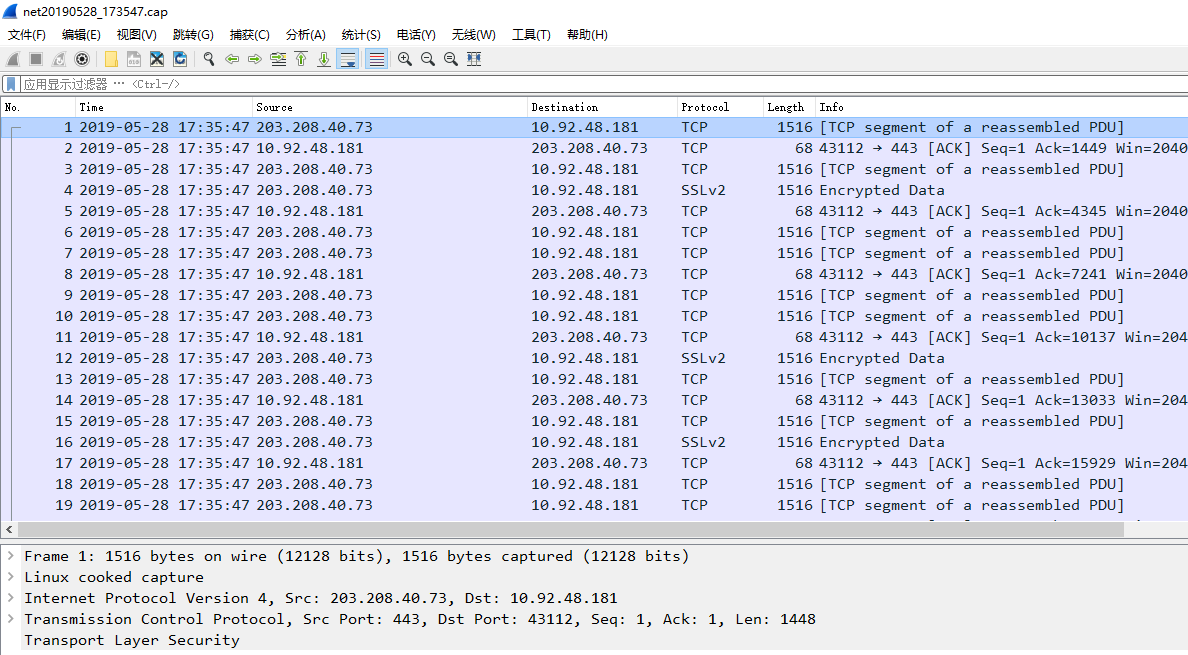Screen dimensions: 1188x655
Task: Click the Go to specified packet icon
Action: point(278,59)
